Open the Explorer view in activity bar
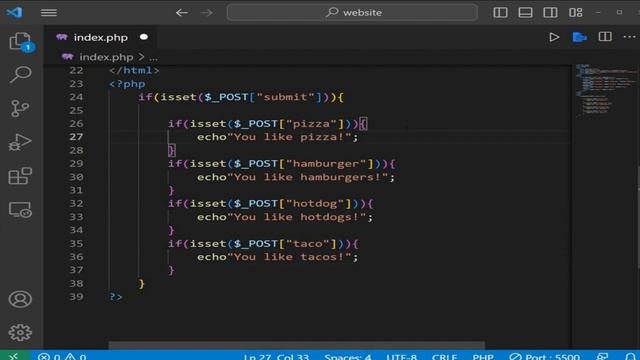The height and width of the screenshot is (360, 640). (20, 42)
